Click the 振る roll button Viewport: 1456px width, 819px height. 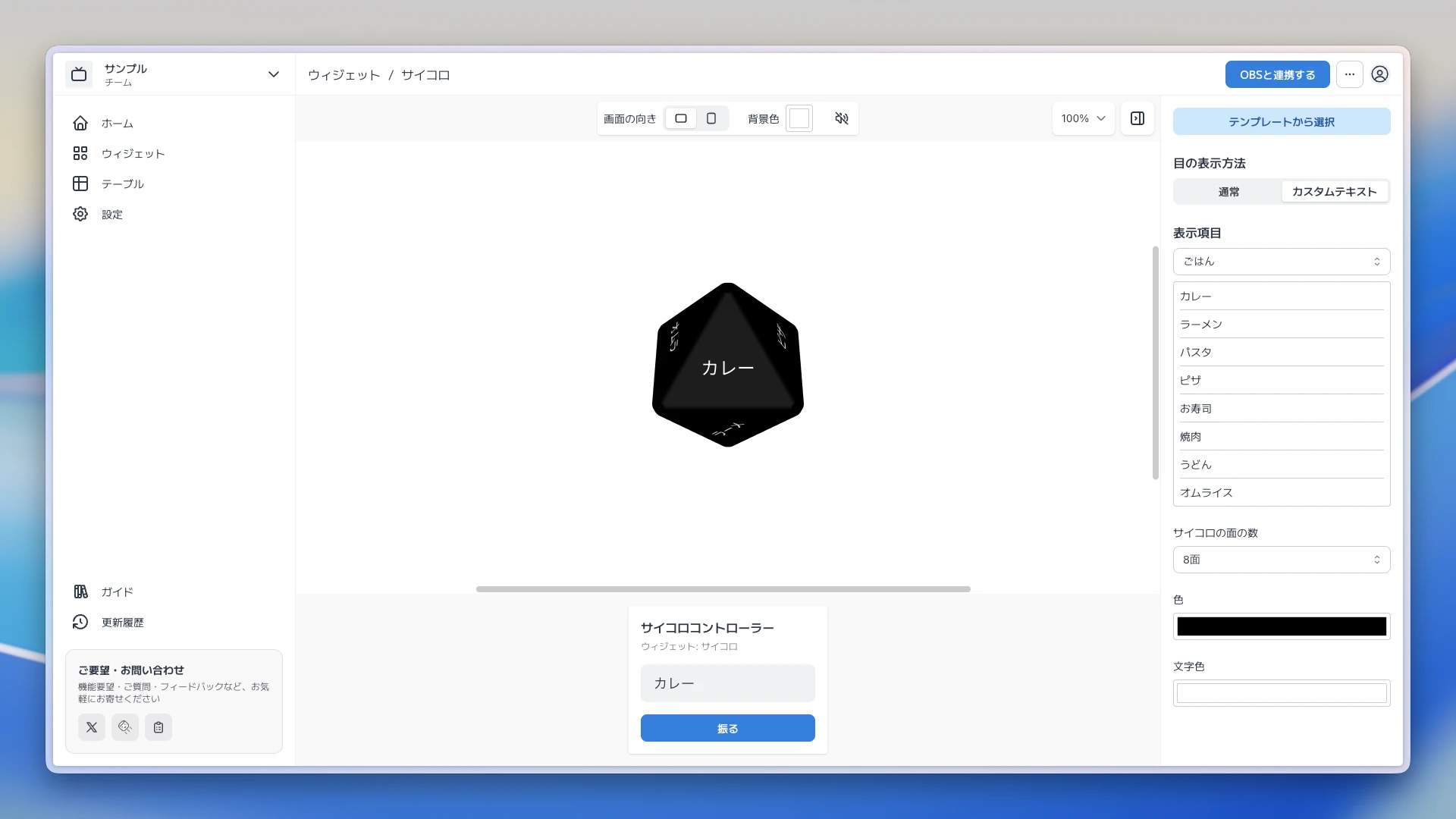728,728
